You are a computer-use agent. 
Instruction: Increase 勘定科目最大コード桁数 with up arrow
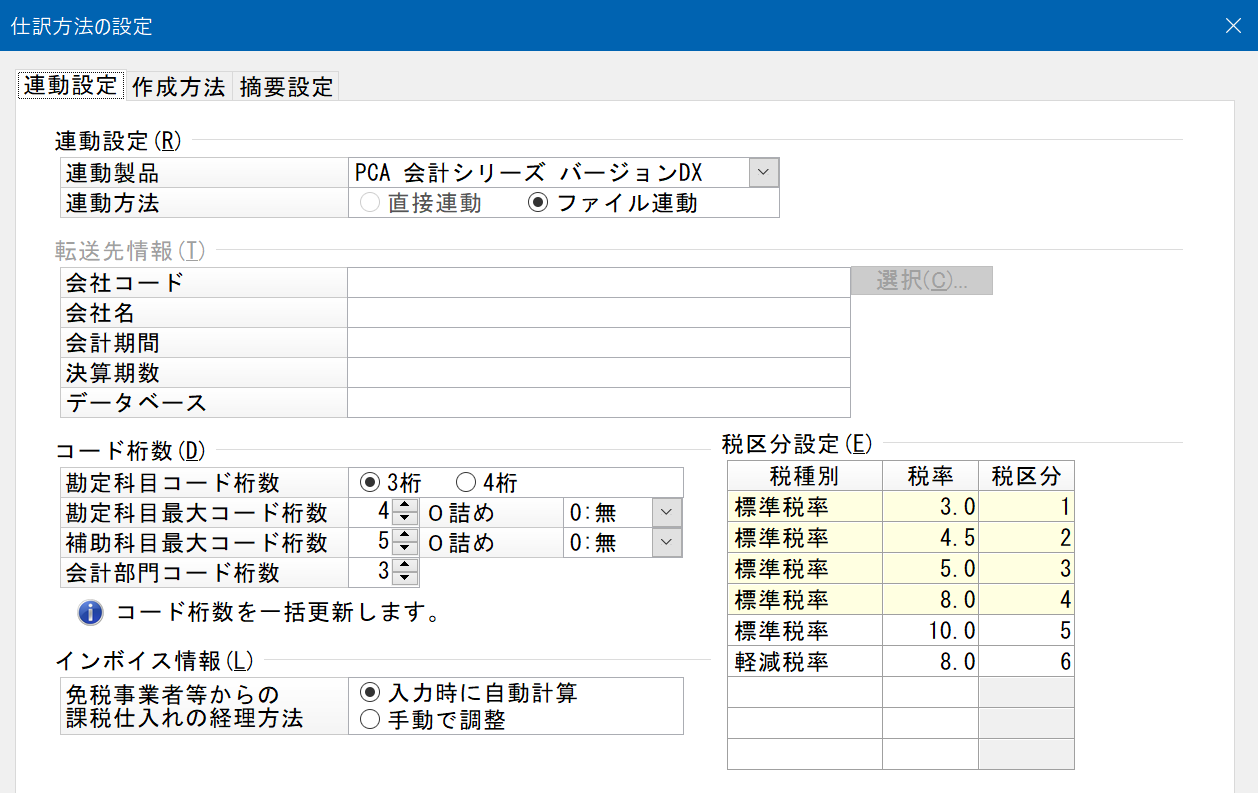405,507
